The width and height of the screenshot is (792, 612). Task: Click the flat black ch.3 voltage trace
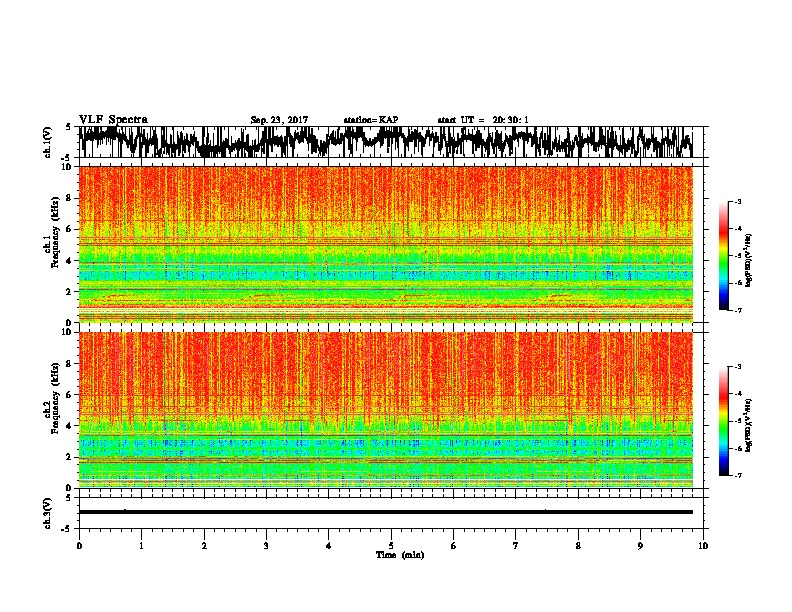click(x=385, y=512)
